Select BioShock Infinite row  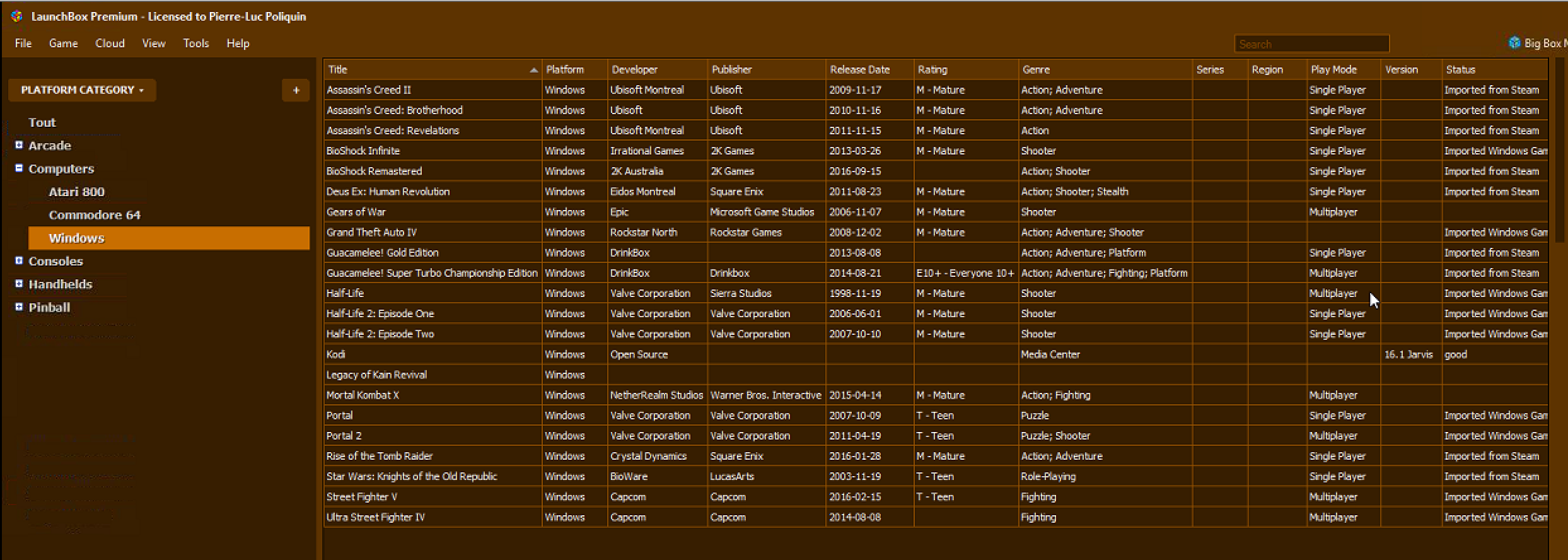click(936, 151)
